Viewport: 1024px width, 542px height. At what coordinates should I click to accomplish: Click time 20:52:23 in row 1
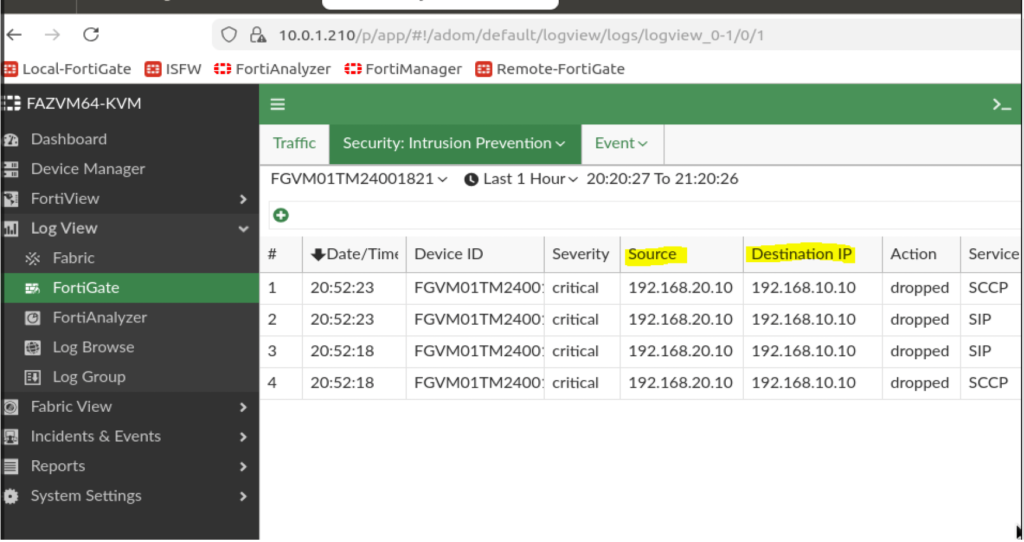[342, 288]
